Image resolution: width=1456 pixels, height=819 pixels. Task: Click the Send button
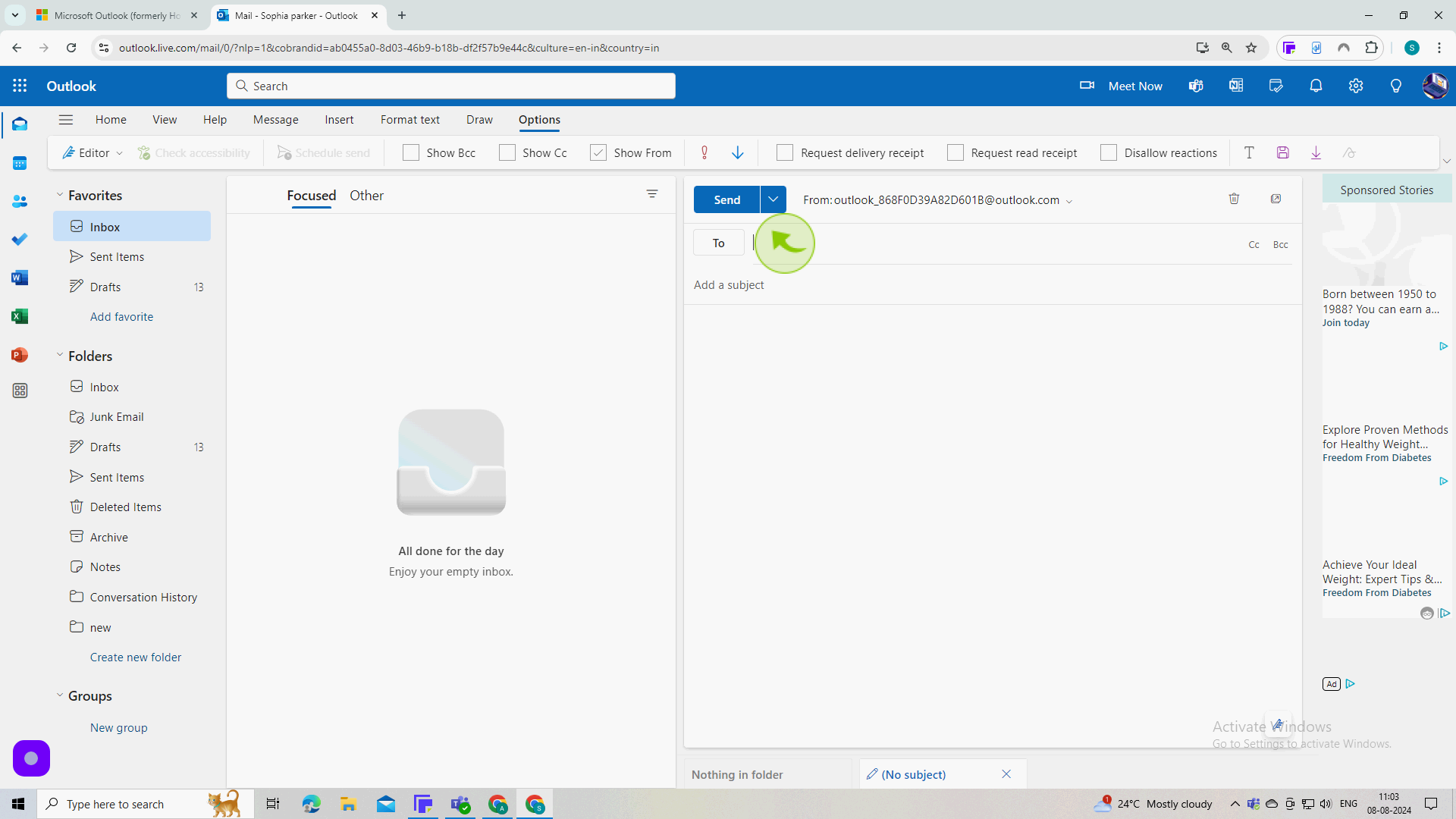point(729,200)
